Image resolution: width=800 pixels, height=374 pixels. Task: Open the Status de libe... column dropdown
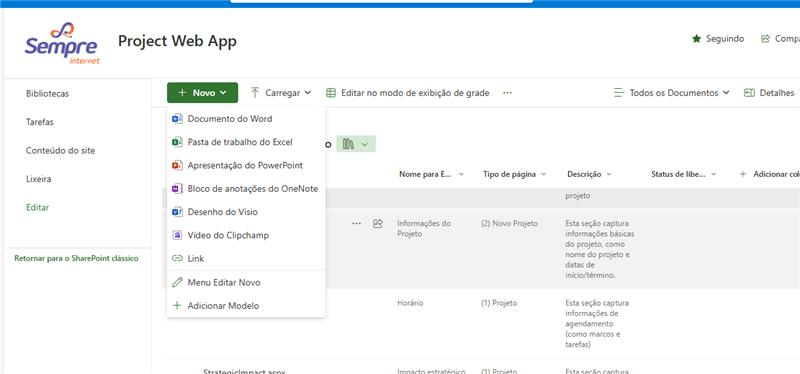[x=713, y=174]
